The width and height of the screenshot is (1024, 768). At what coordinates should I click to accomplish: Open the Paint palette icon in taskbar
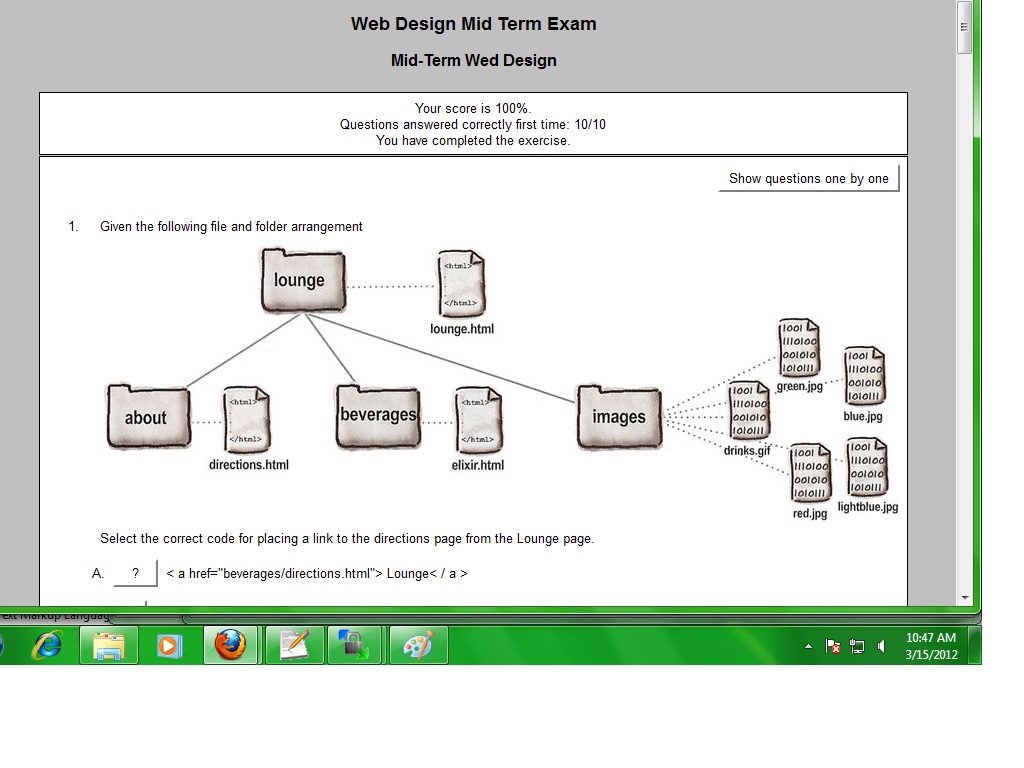(x=418, y=646)
